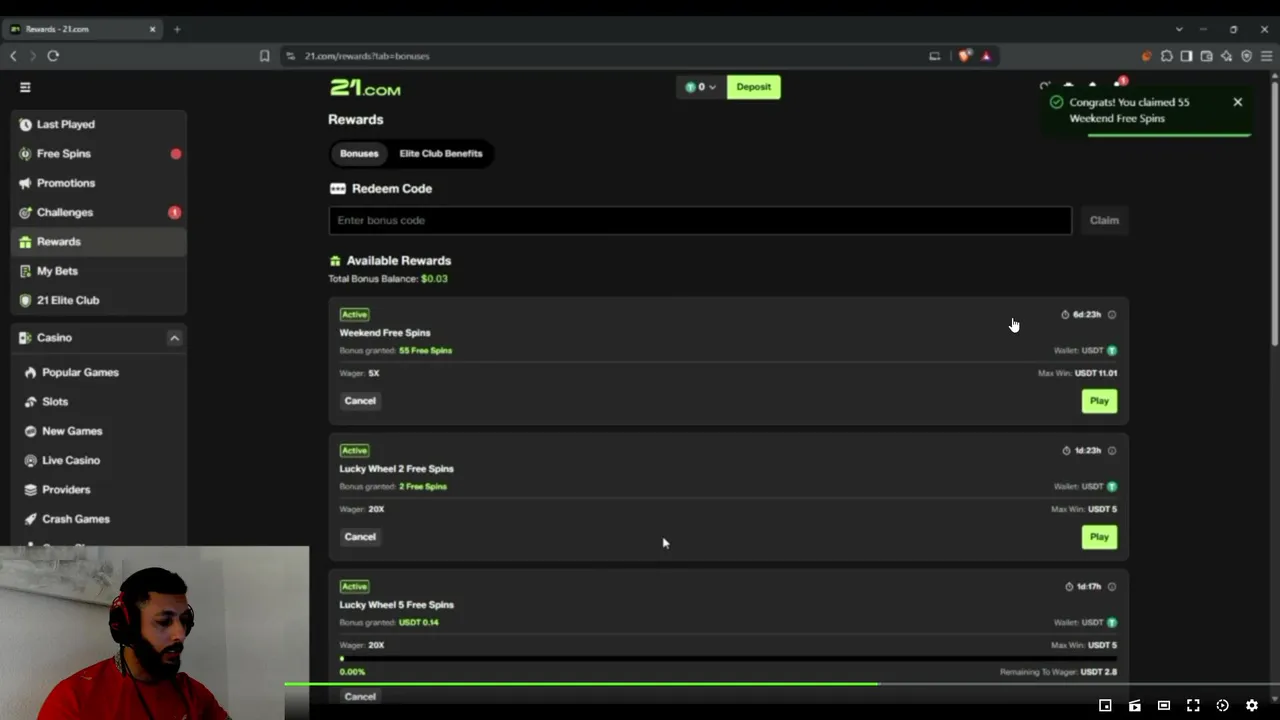Open Crash Games in the sidebar
The width and height of the screenshot is (1280, 720).
[x=98, y=519]
